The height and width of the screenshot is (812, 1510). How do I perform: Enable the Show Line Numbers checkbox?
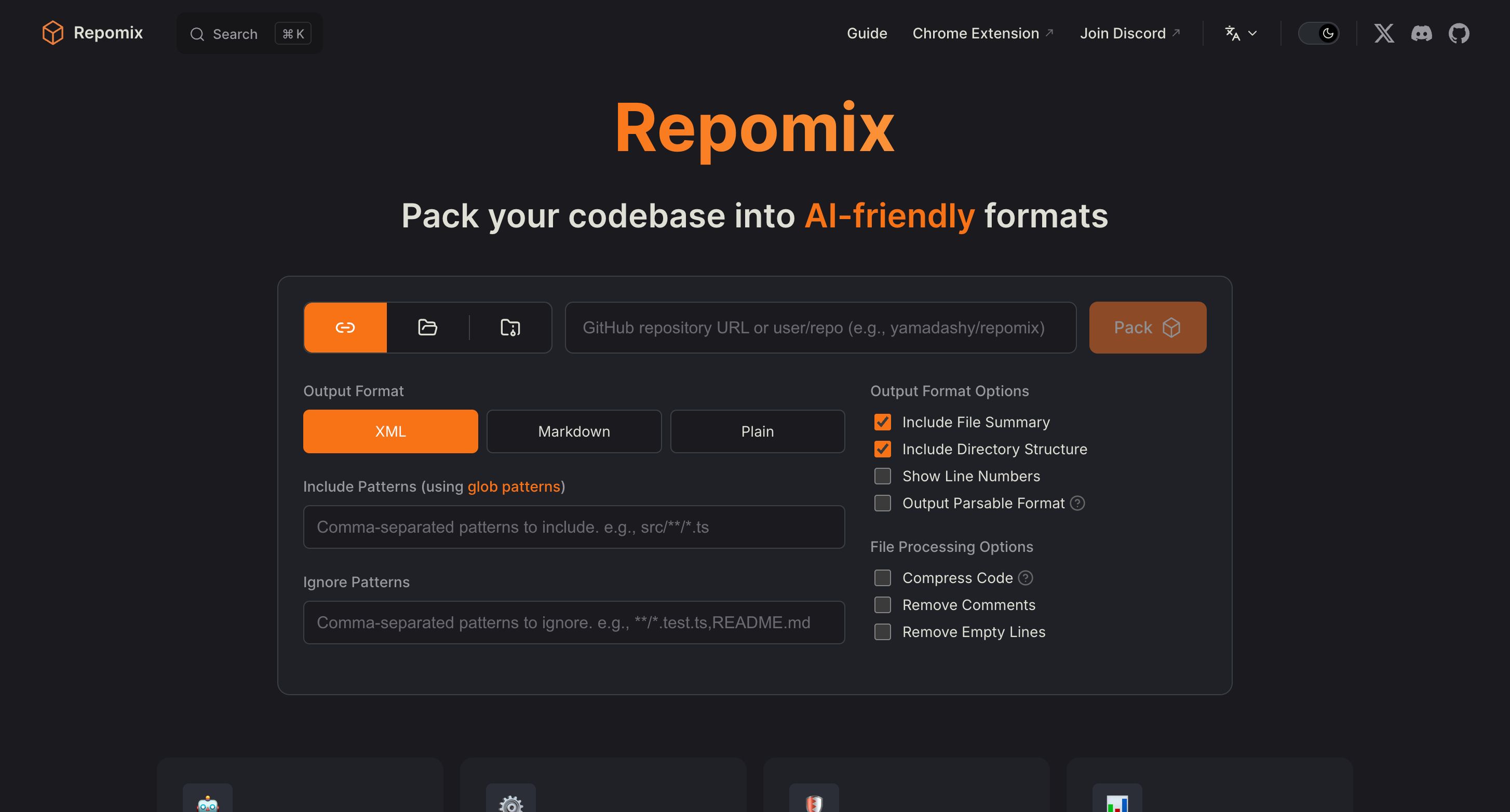point(882,476)
